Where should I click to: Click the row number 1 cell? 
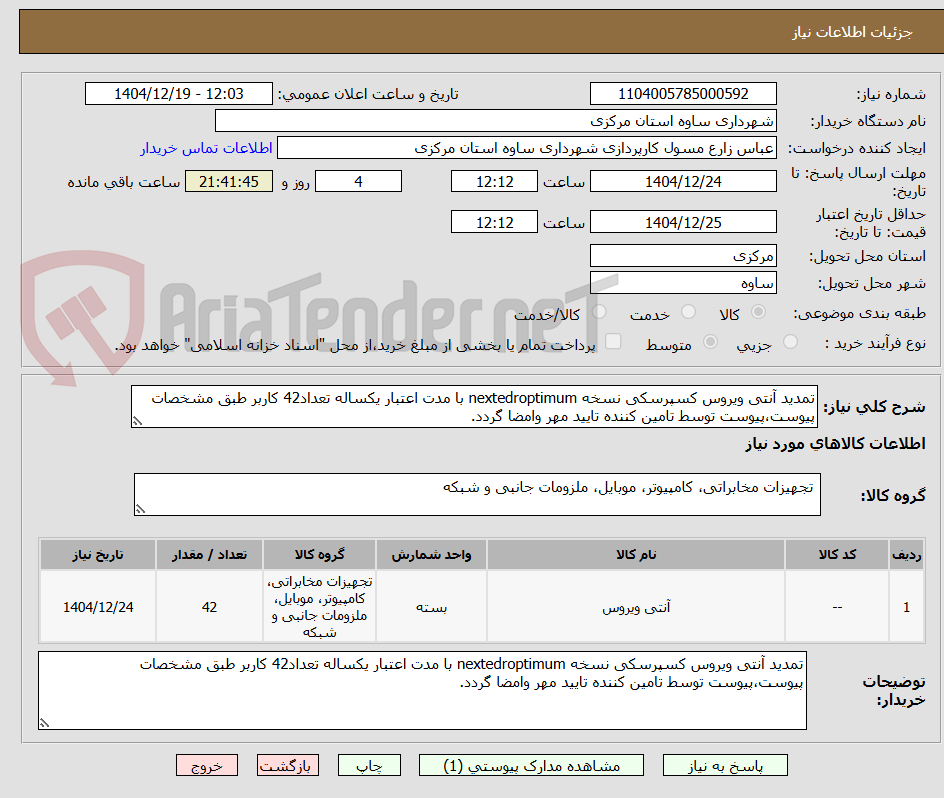pos(907,607)
